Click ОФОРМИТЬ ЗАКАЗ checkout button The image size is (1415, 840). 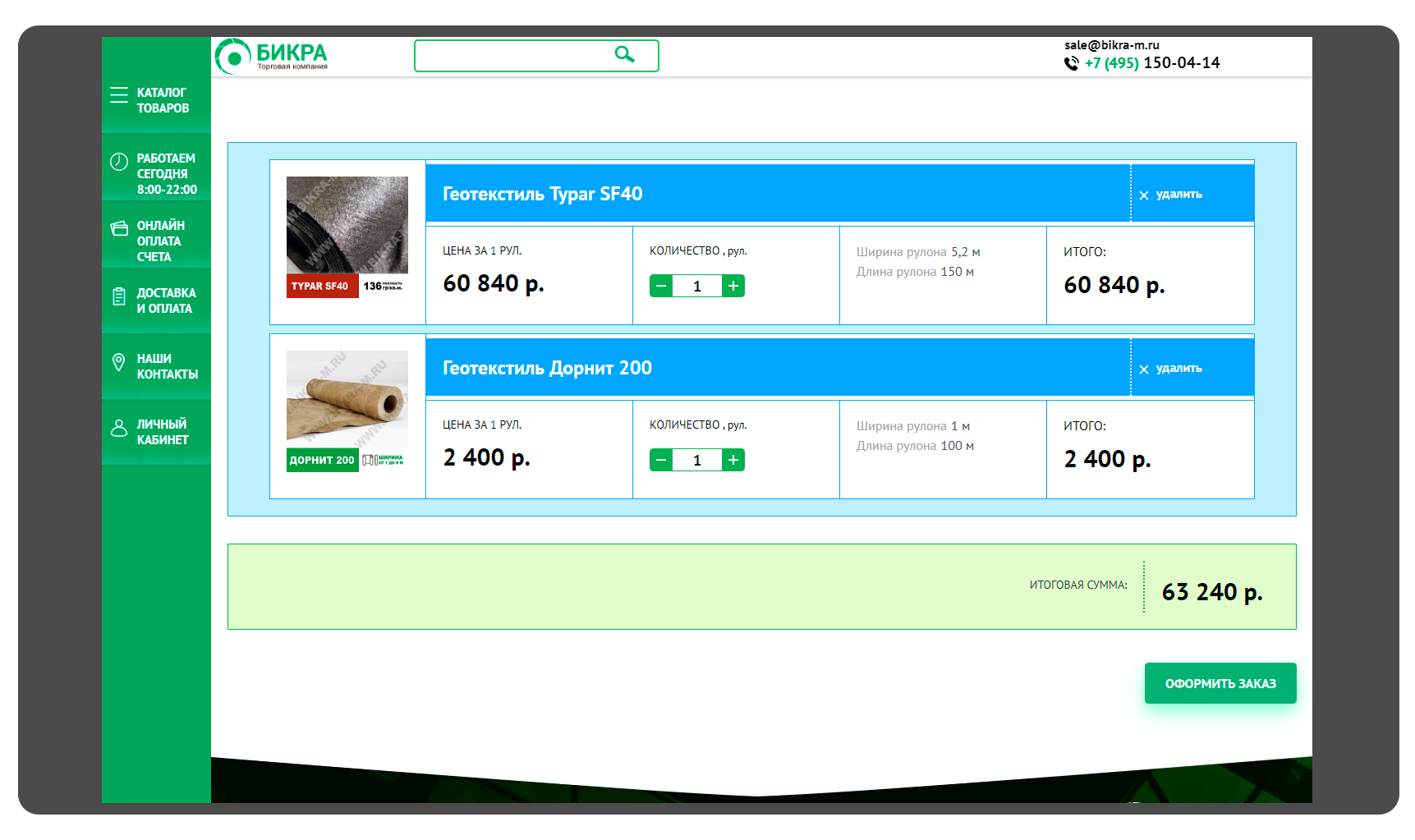[1220, 683]
